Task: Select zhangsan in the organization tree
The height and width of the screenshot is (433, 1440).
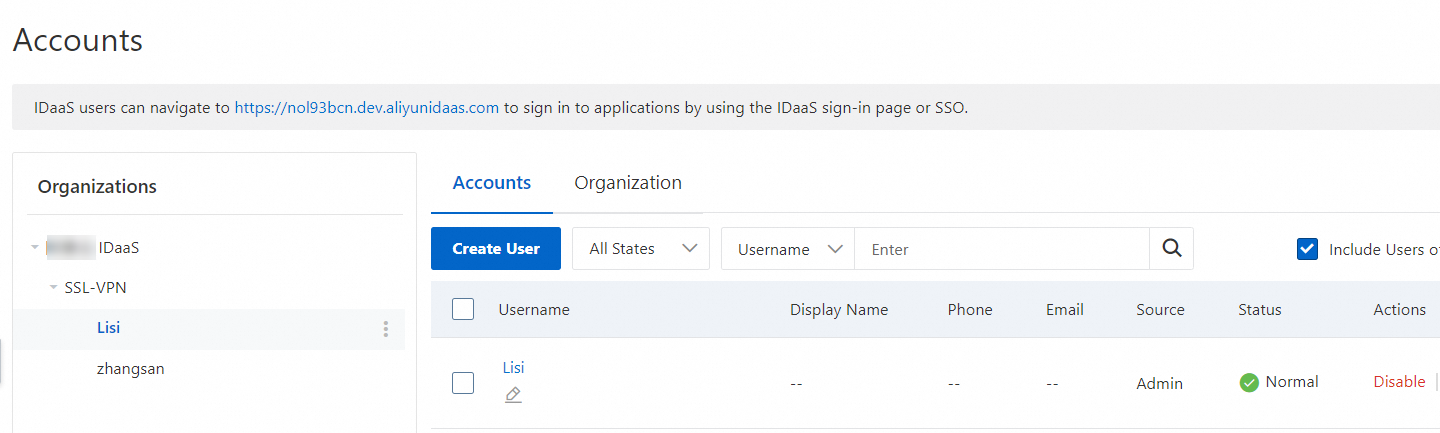Action: pyautogui.click(x=130, y=369)
